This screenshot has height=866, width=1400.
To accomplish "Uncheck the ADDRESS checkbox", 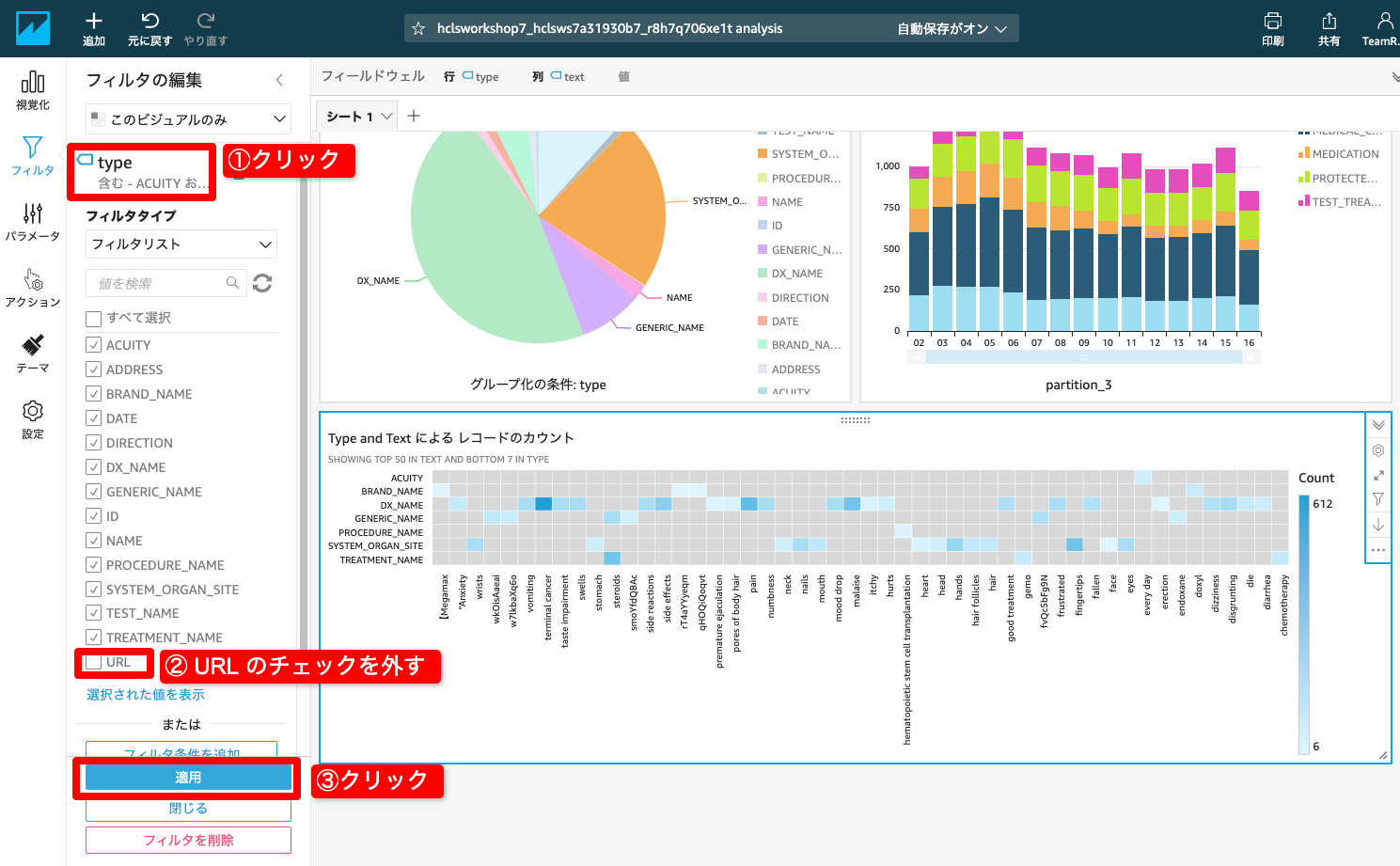I will [93, 370].
